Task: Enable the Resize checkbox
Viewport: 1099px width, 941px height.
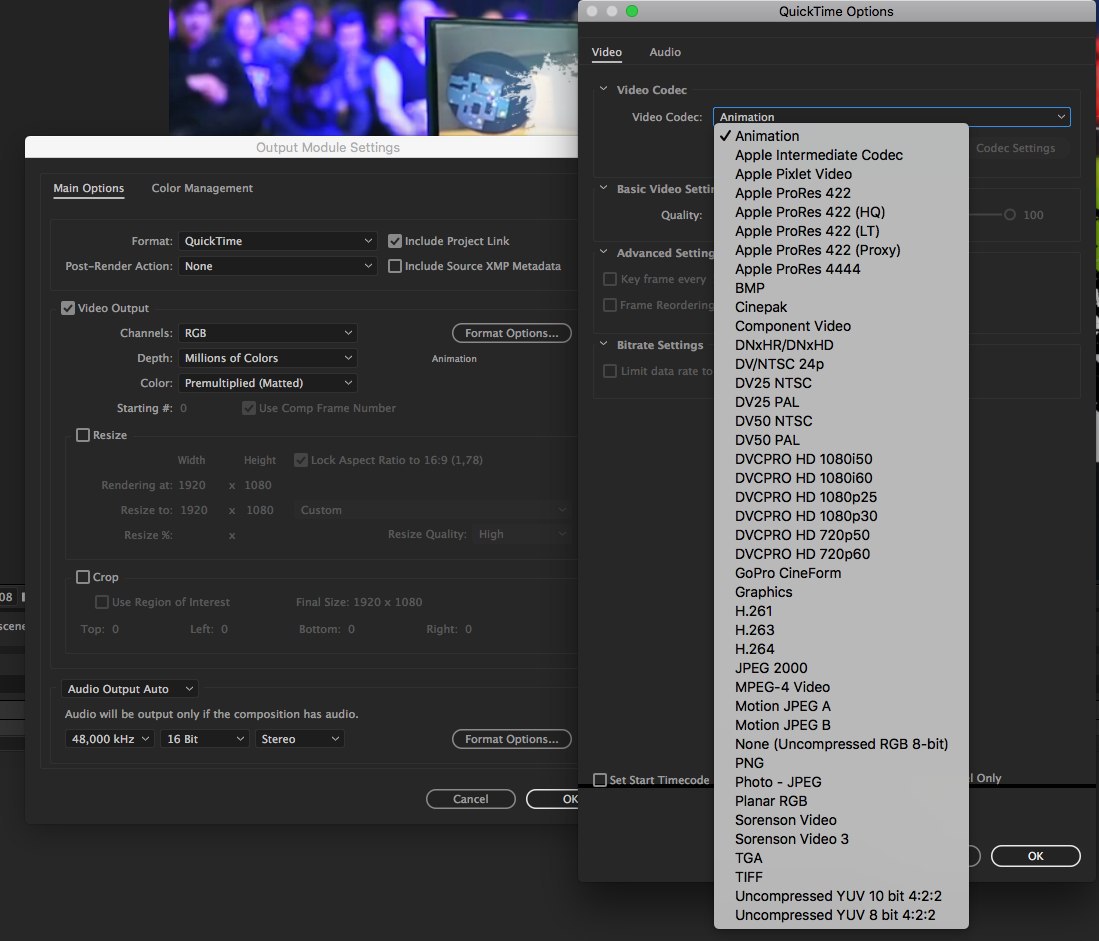Action: pos(83,435)
